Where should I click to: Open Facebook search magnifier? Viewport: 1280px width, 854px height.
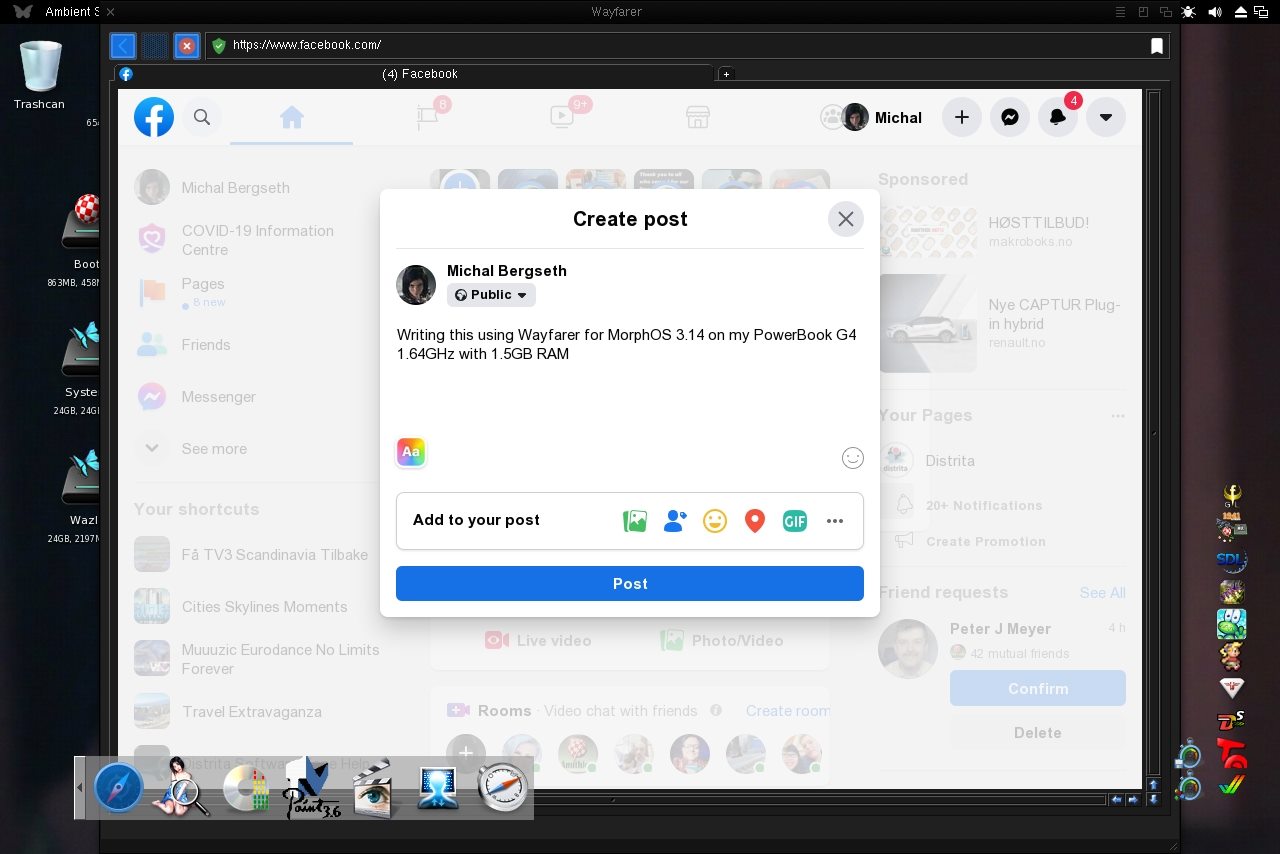202,117
